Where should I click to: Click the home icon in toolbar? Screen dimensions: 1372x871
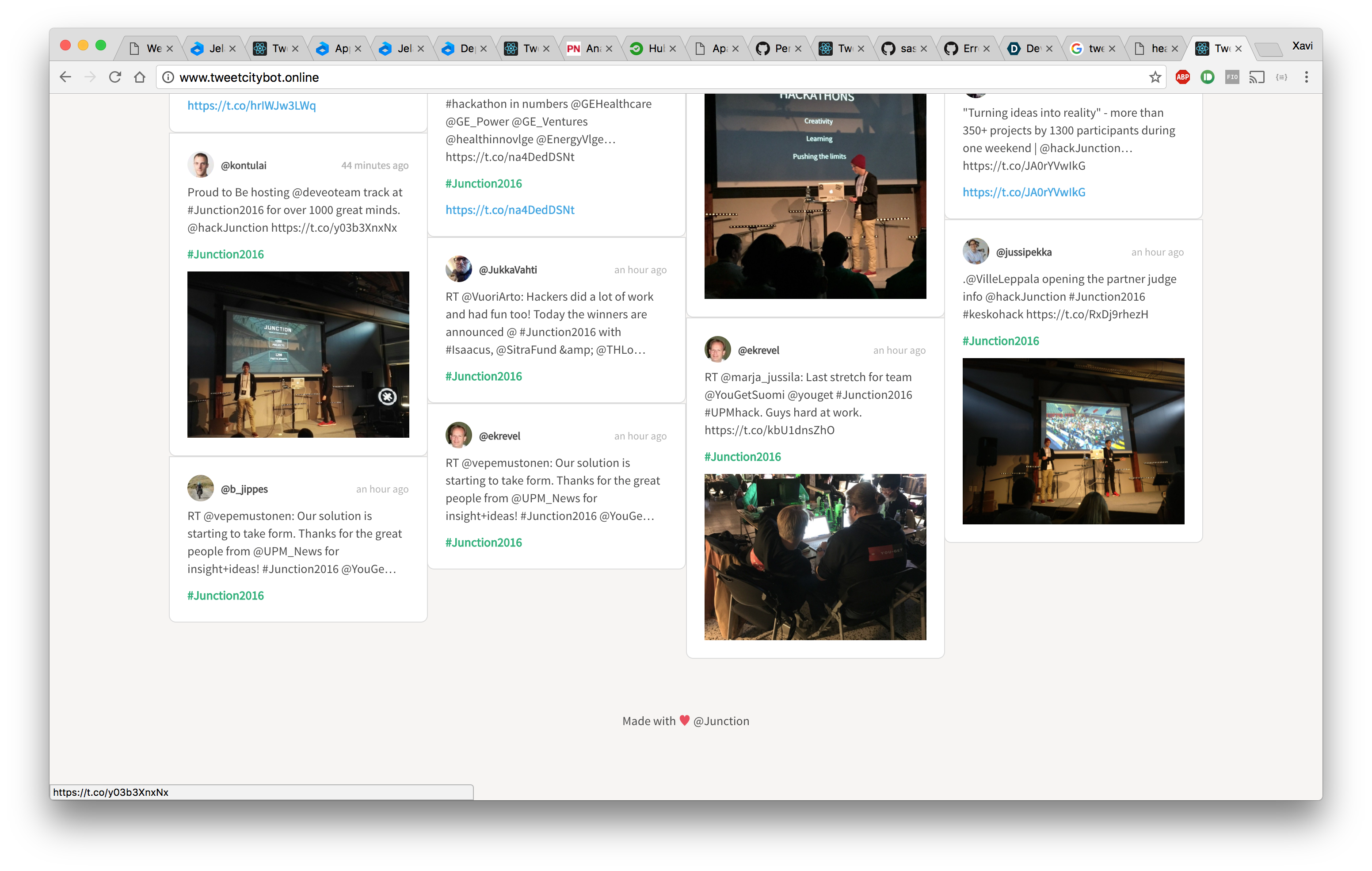click(x=140, y=77)
